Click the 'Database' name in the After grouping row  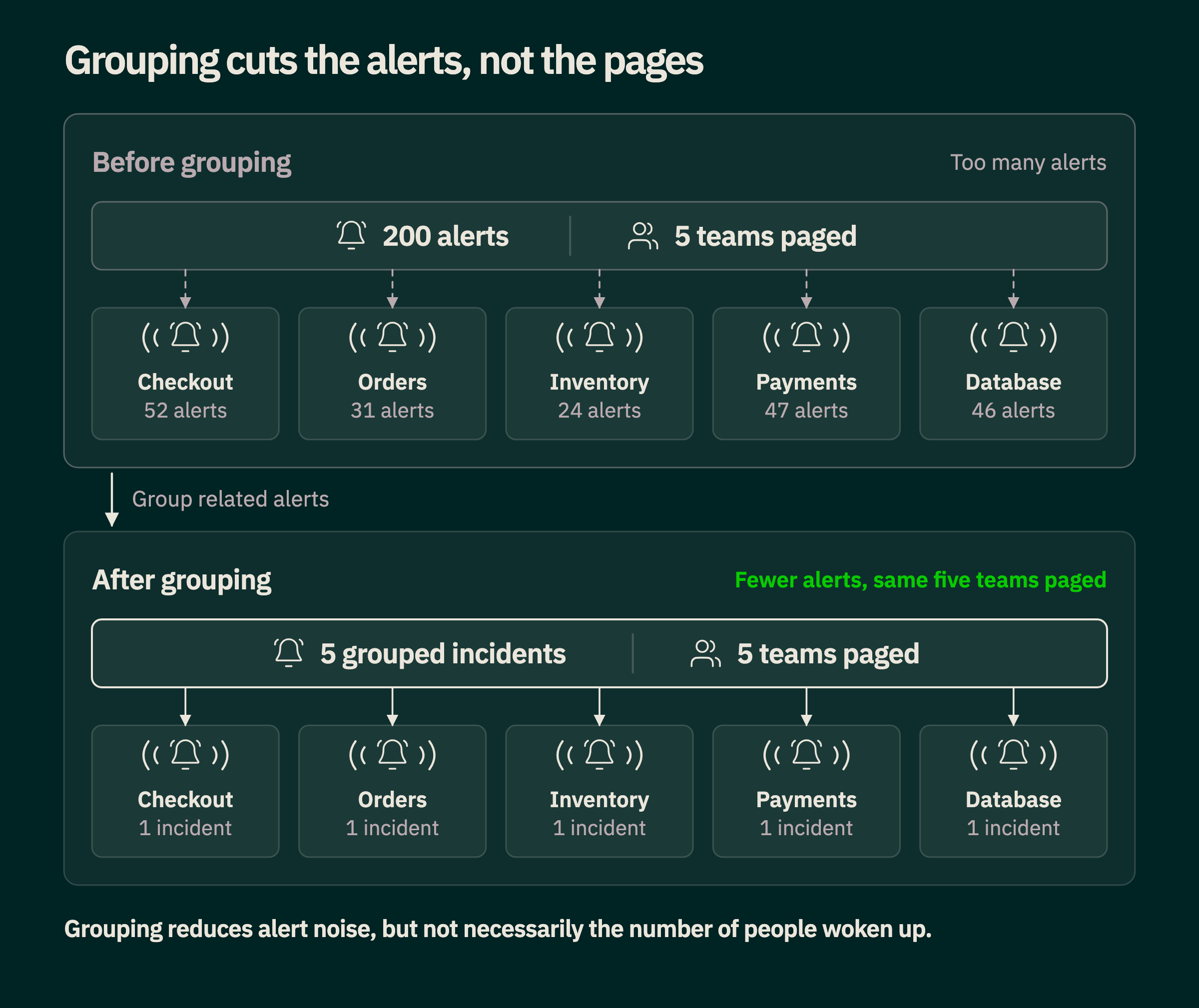pyautogui.click(x=1013, y=800)
